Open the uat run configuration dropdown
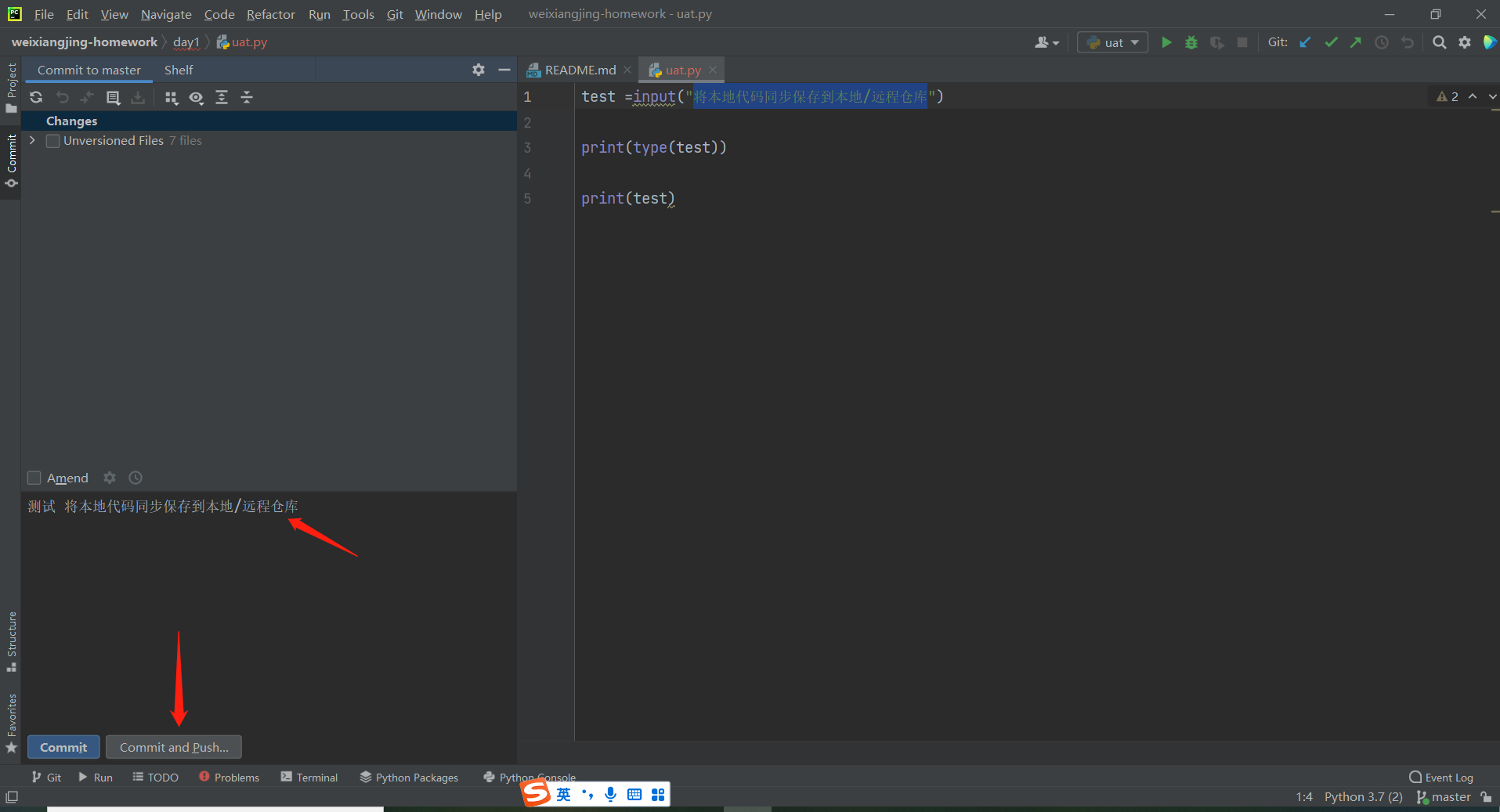 tap(1113, 42)
